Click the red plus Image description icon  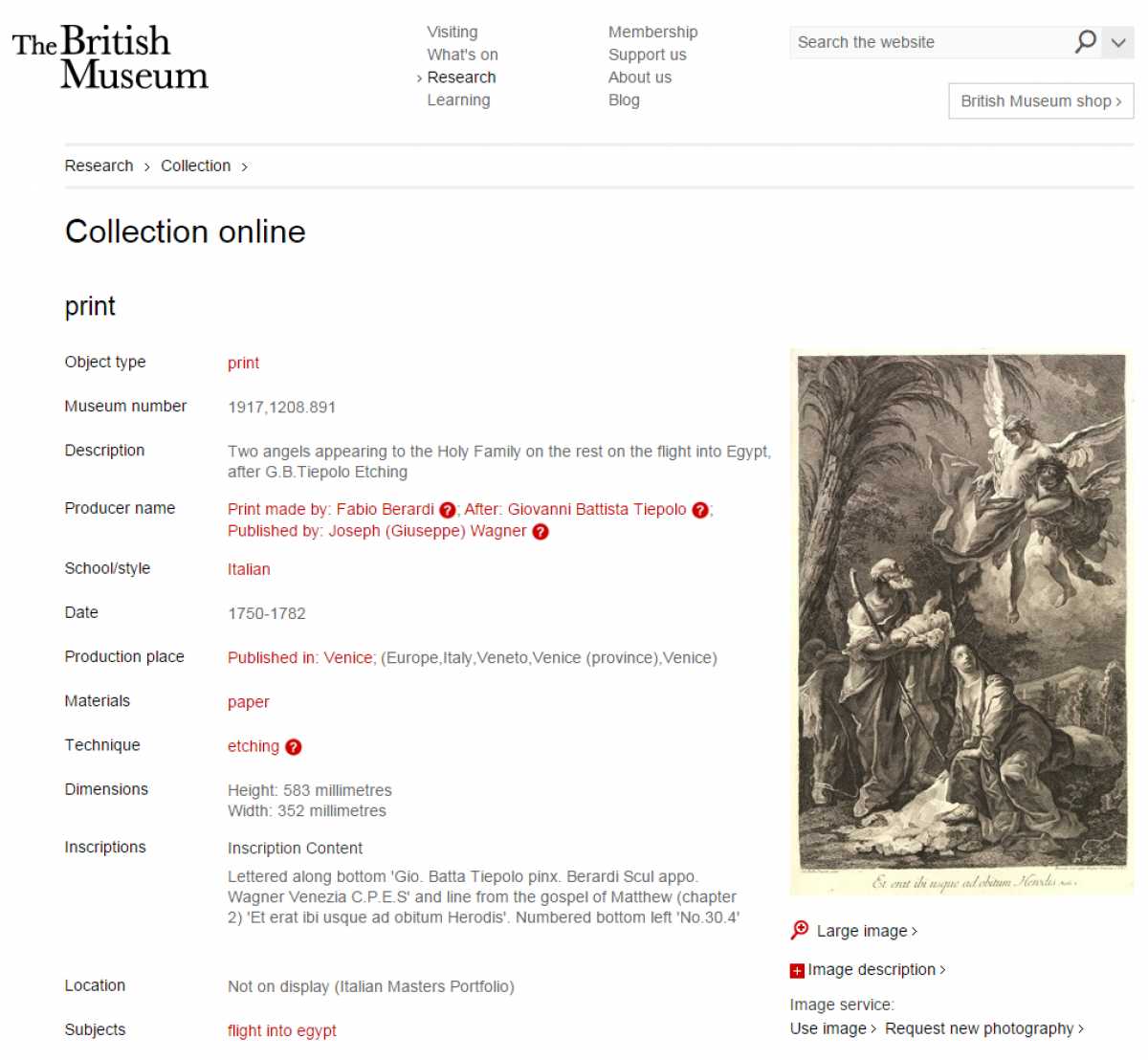tap(797, 970)
